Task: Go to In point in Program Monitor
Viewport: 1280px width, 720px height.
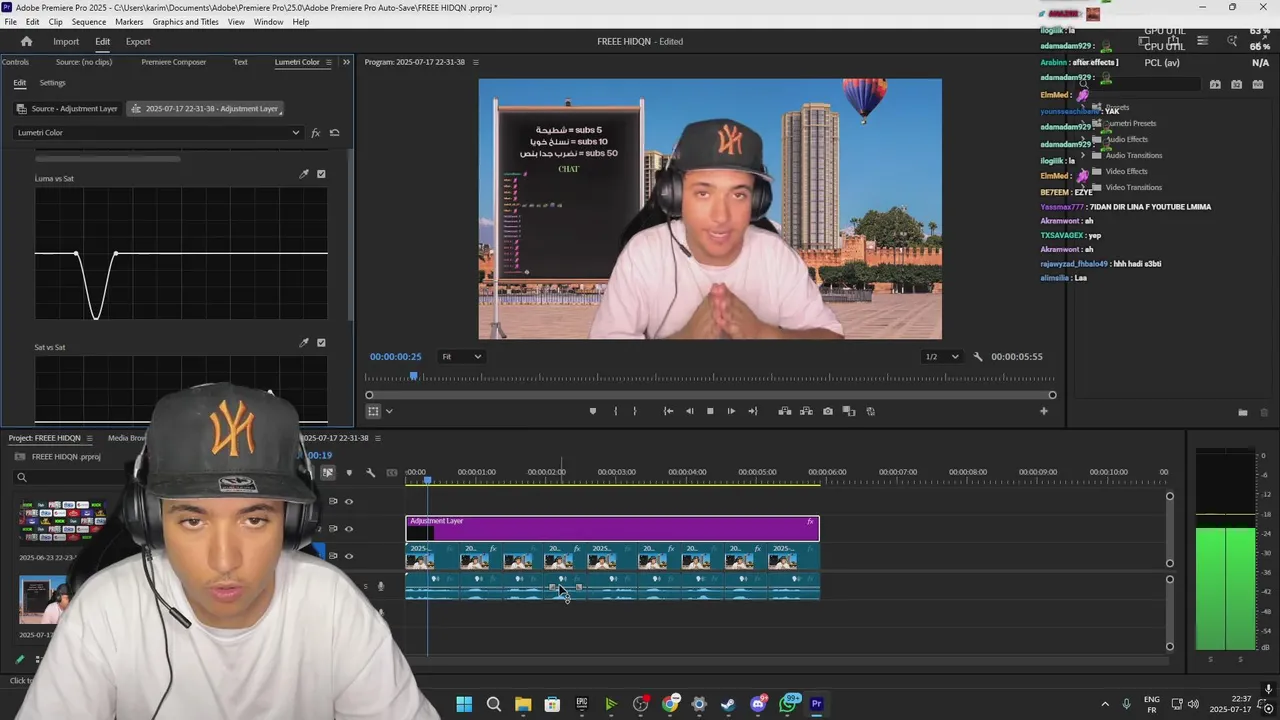Action: point(668,411)
